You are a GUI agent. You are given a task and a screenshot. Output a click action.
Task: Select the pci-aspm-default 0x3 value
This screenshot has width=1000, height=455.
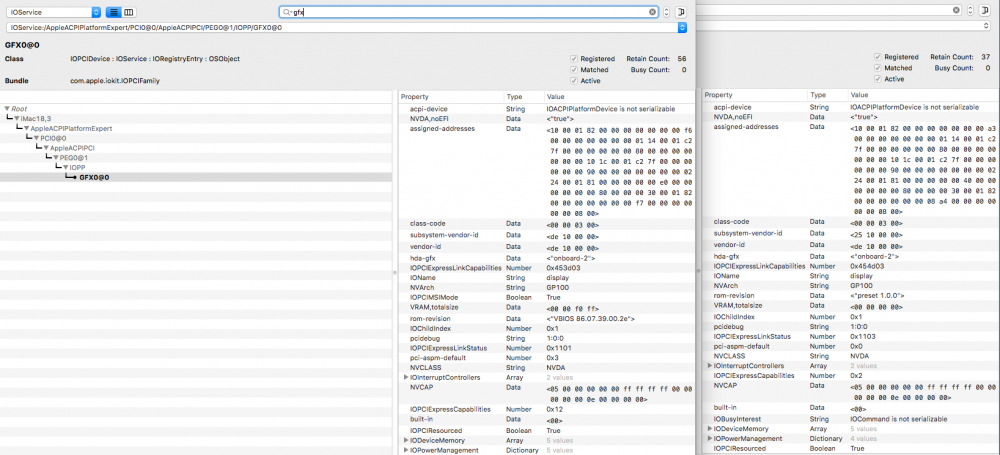552,358
